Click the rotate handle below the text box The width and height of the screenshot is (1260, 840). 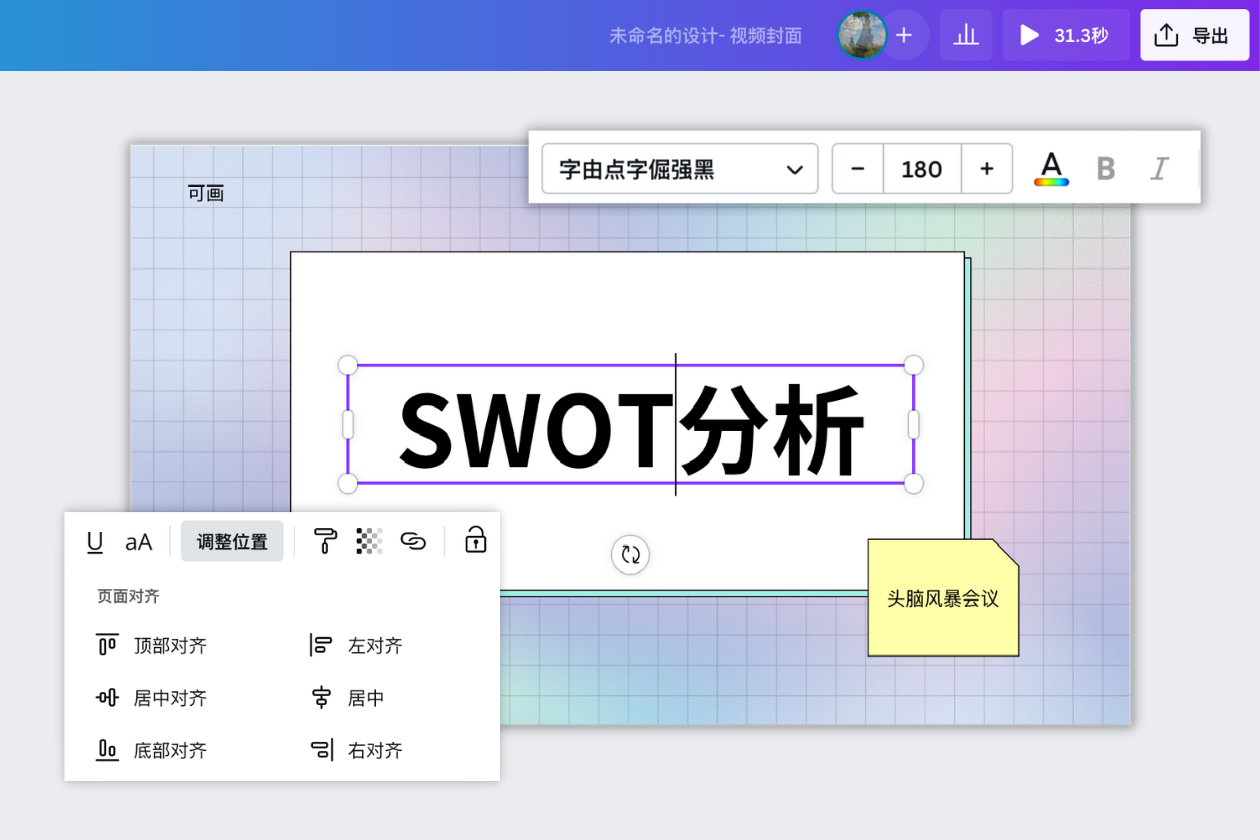click(630, 554)
